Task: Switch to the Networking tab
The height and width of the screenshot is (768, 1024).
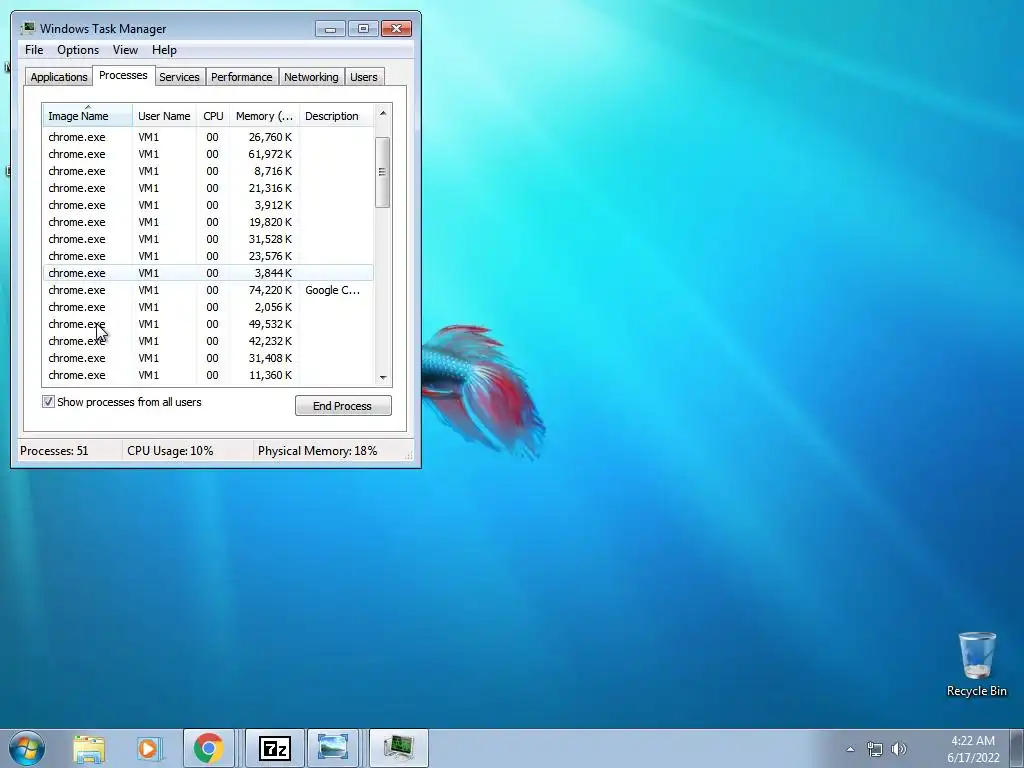Action: click(311, 76)
